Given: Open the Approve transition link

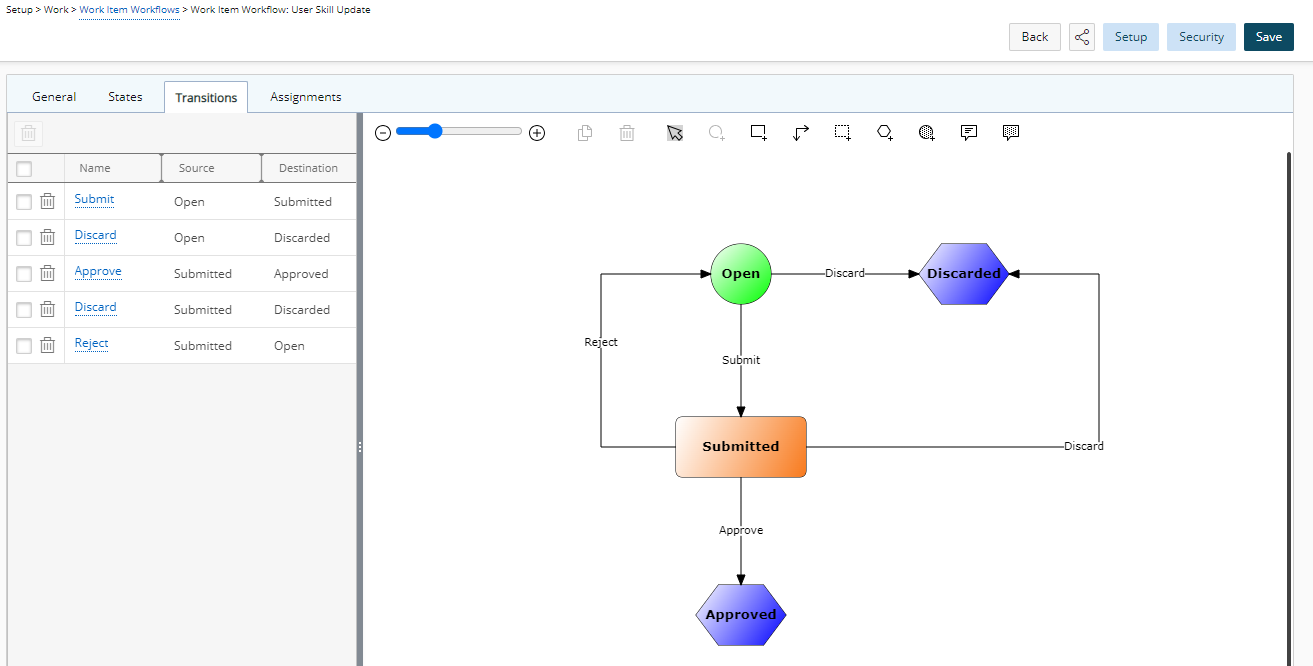Looking at the screenshot, I should [x=98, y=271].
